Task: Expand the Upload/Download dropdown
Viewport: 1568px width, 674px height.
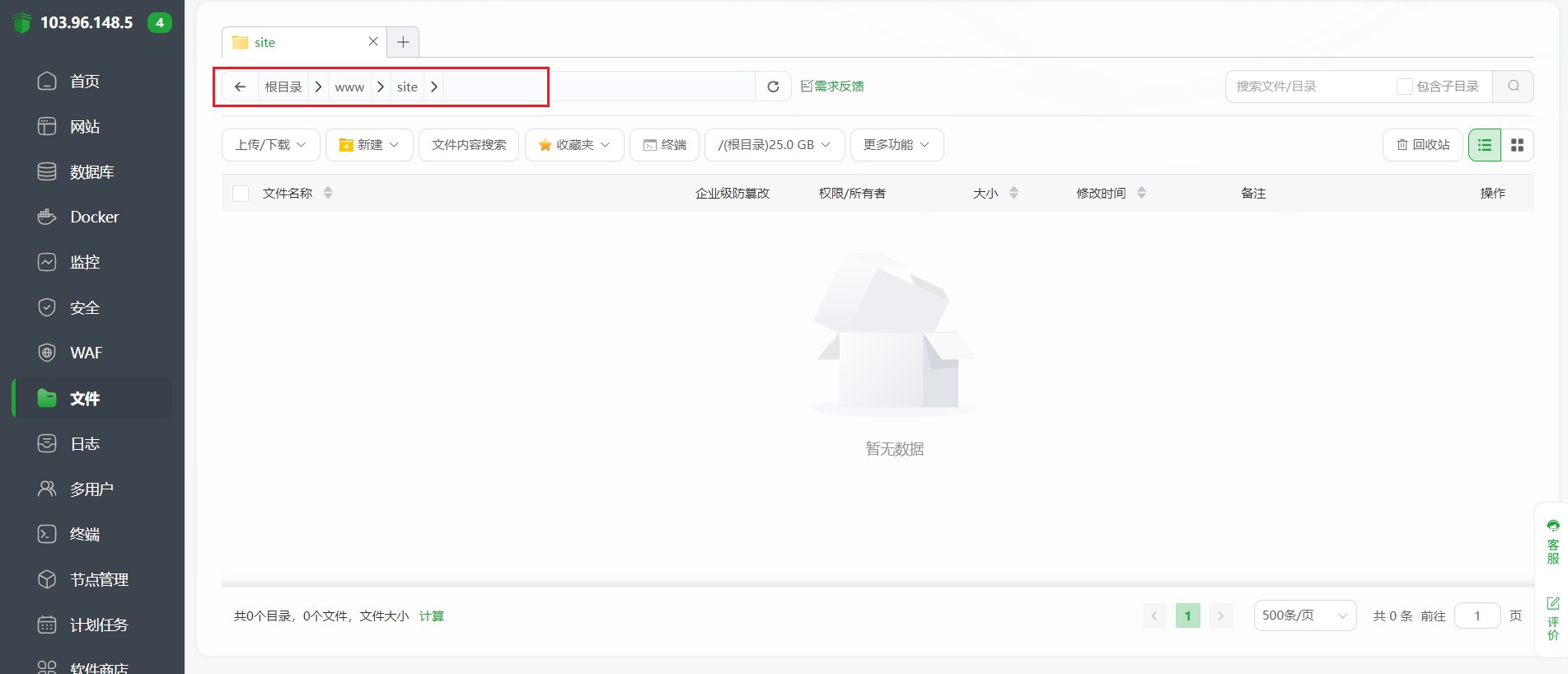Action: [270, 145]
